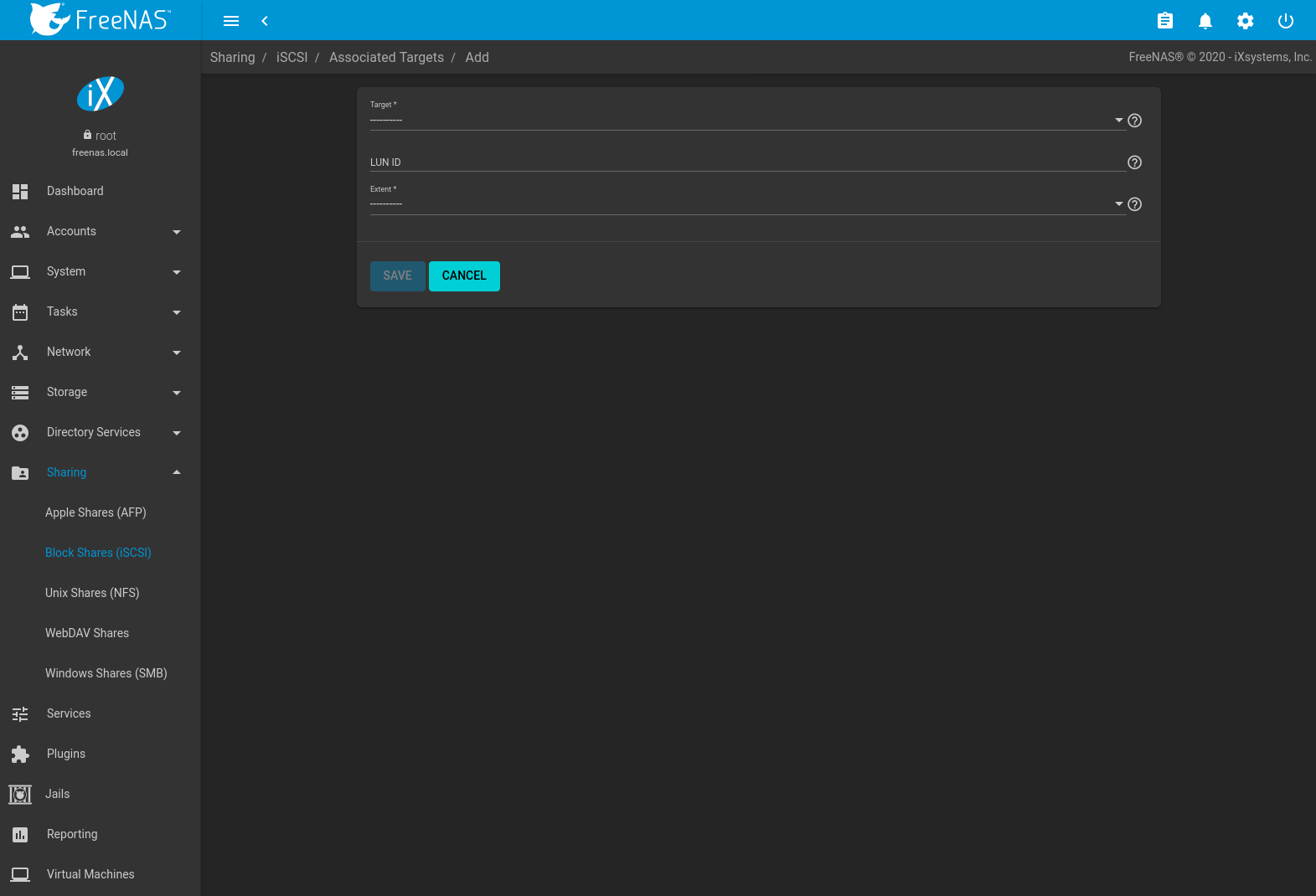The image size is (1316, 896).
Task: Click the SAVE button
Action: [397, 276]
